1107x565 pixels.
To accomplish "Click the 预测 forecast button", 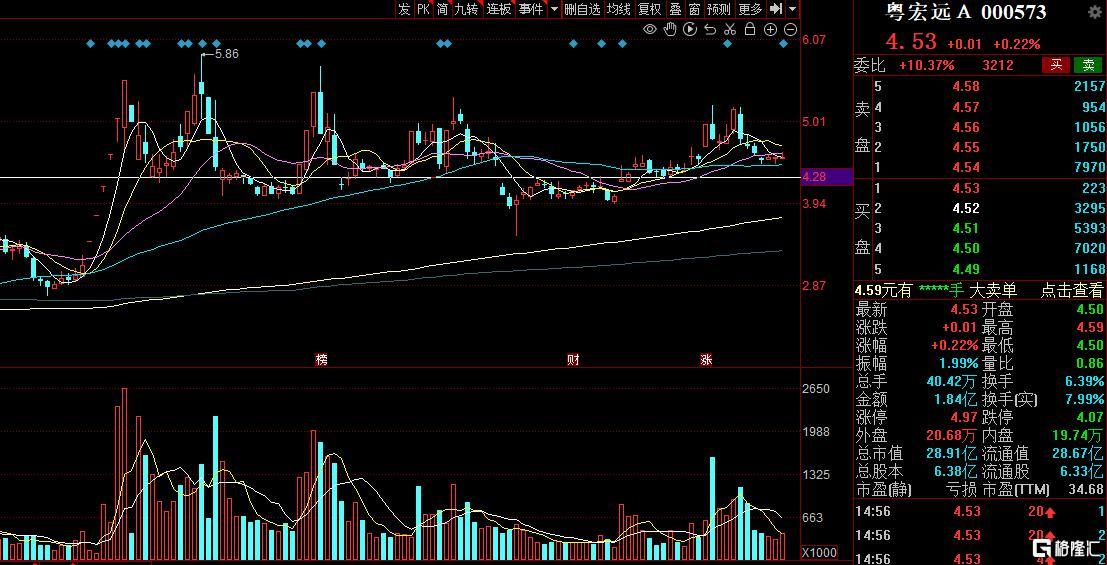I will 719,8.
